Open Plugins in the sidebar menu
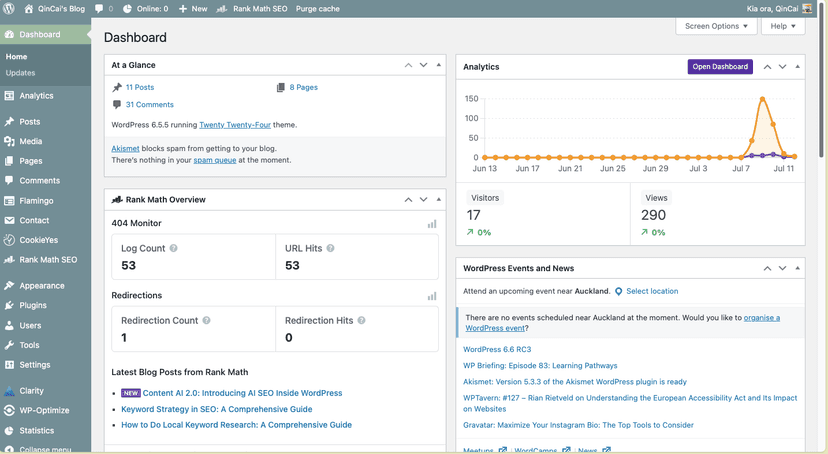Image resolution: width=828 pixels, height=454 pixels. pos(32,305)
